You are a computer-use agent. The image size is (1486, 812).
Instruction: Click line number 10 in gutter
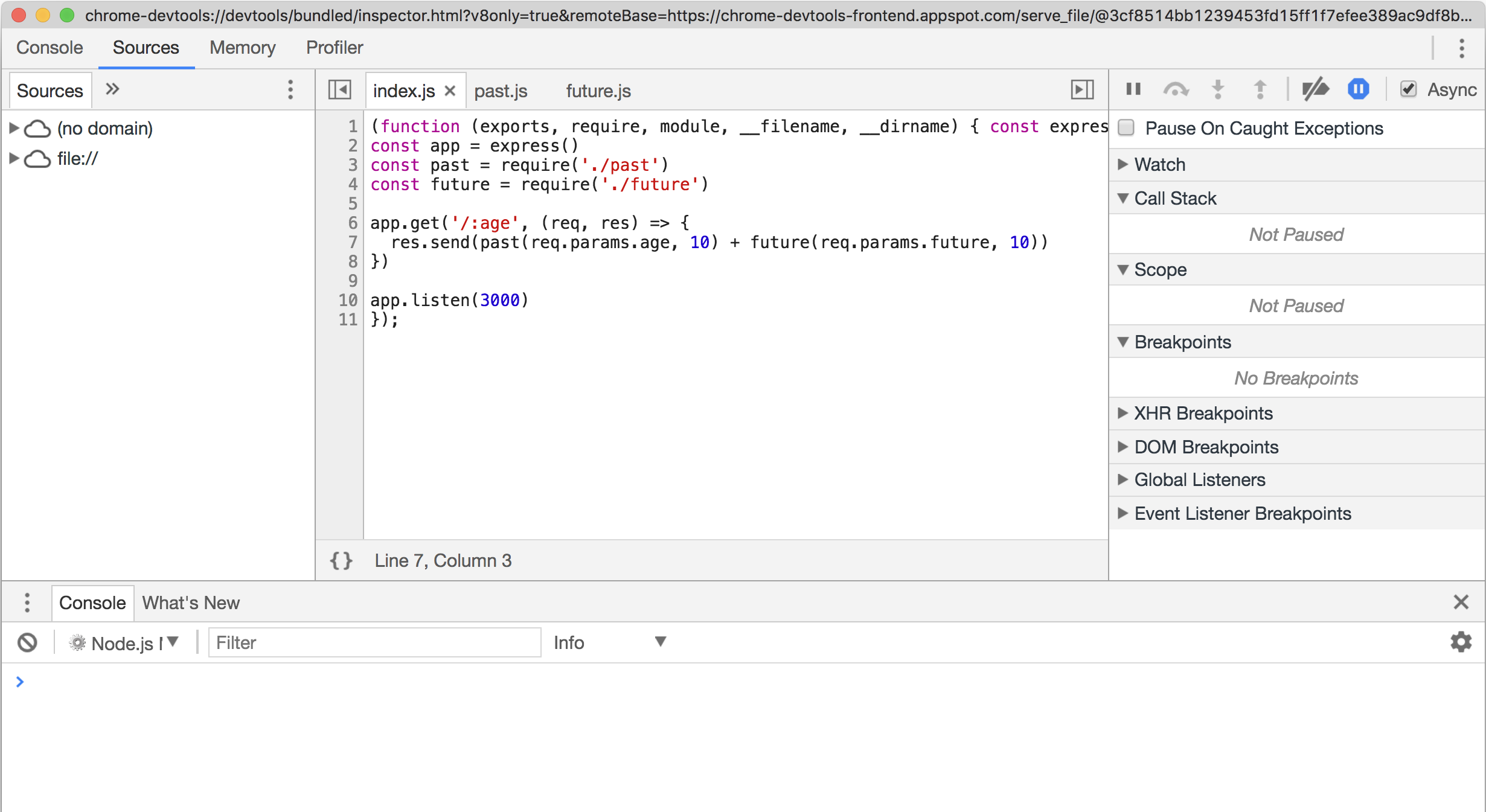point(348,300)
